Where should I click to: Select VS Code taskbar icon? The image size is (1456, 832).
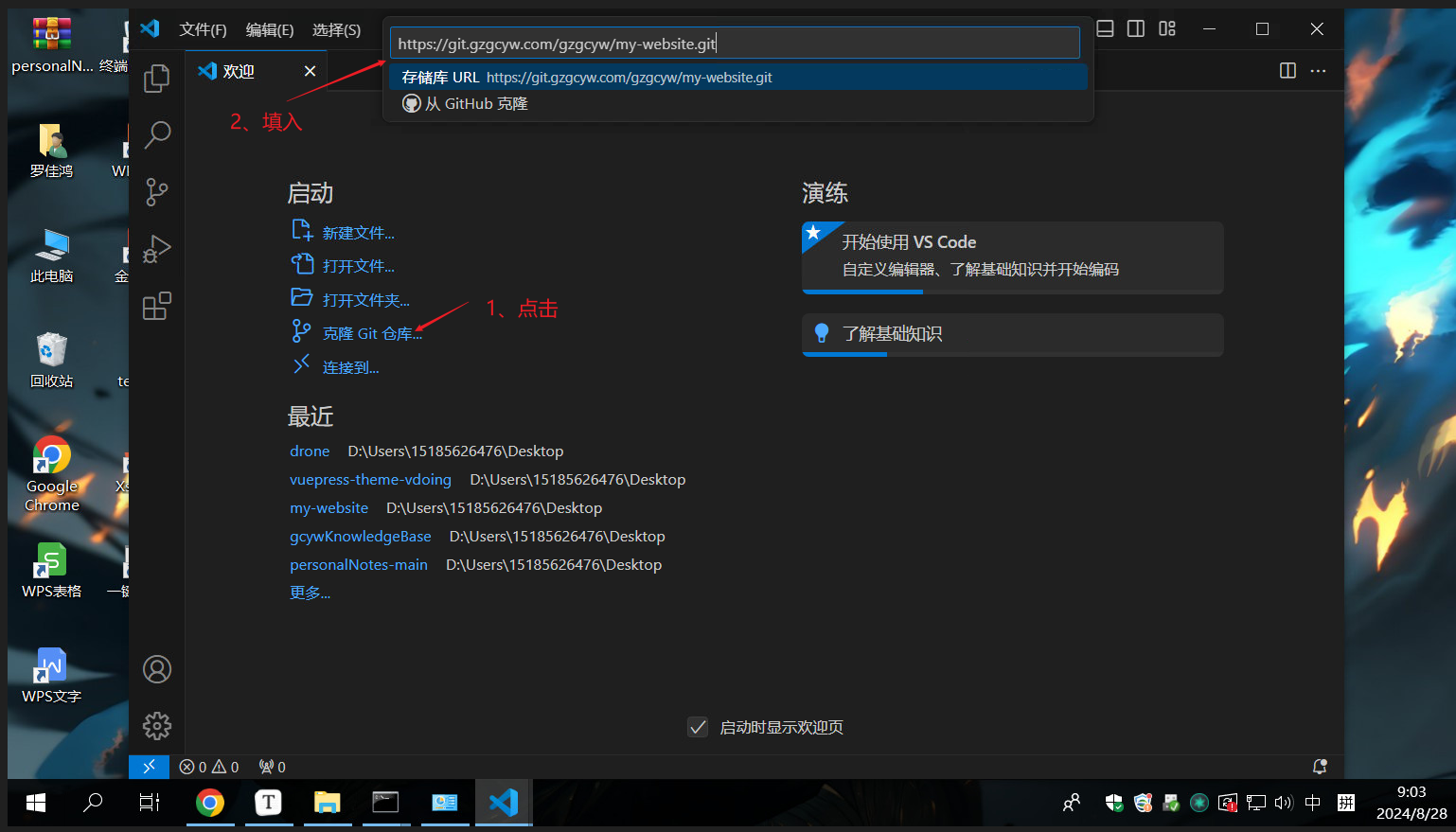point(504,803)
